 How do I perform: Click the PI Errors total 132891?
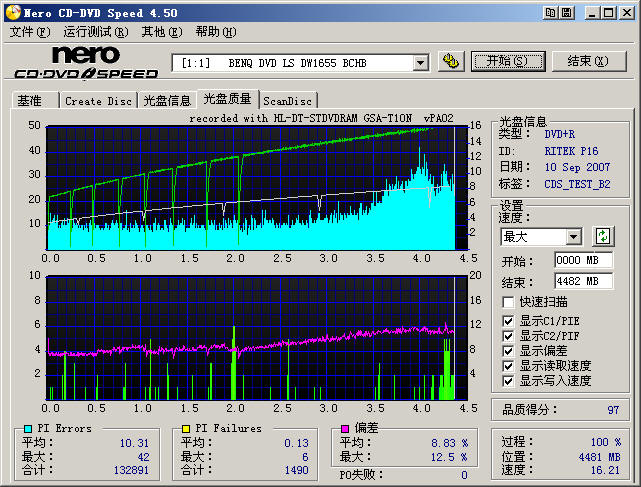coord(131,470)
